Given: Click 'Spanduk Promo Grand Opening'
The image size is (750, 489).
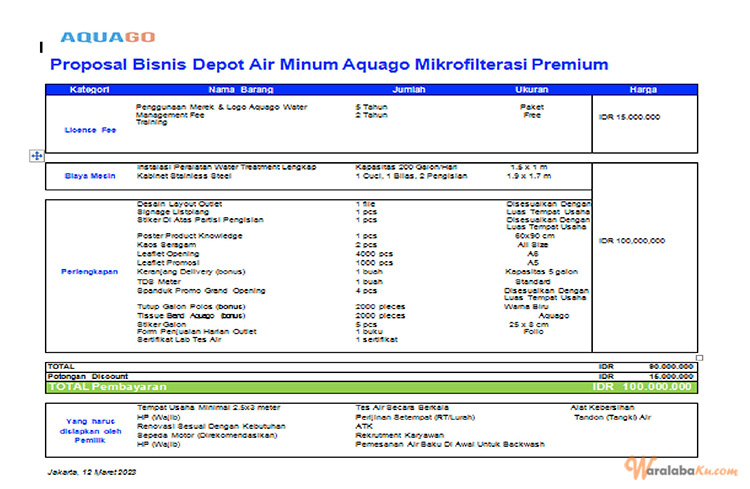Looking at the screenshot, I should 201,291.
